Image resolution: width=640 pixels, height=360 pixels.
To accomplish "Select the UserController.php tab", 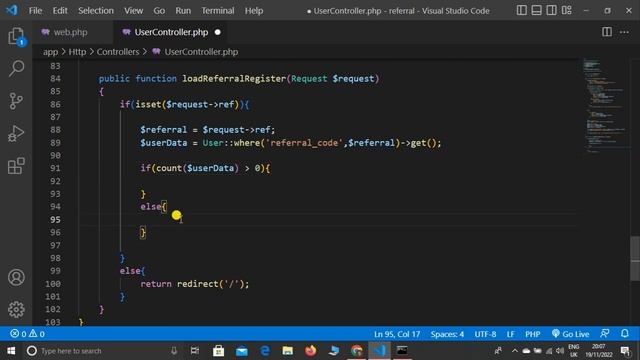I will [x=171, y=32].
